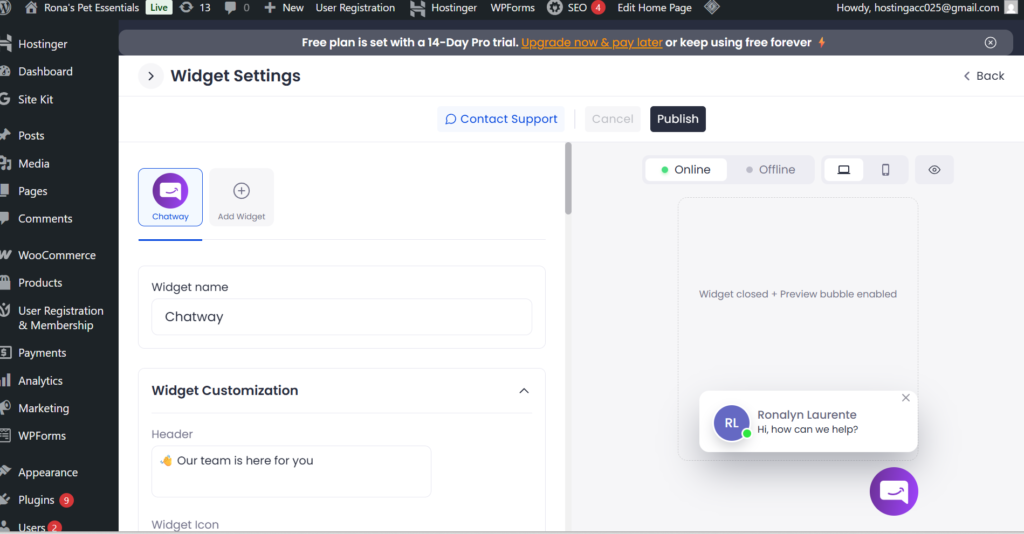The height and width of the screenshot is (534, 1024).
Task: Switch preview to mobile device icon
Action: [x=885, y=170]
